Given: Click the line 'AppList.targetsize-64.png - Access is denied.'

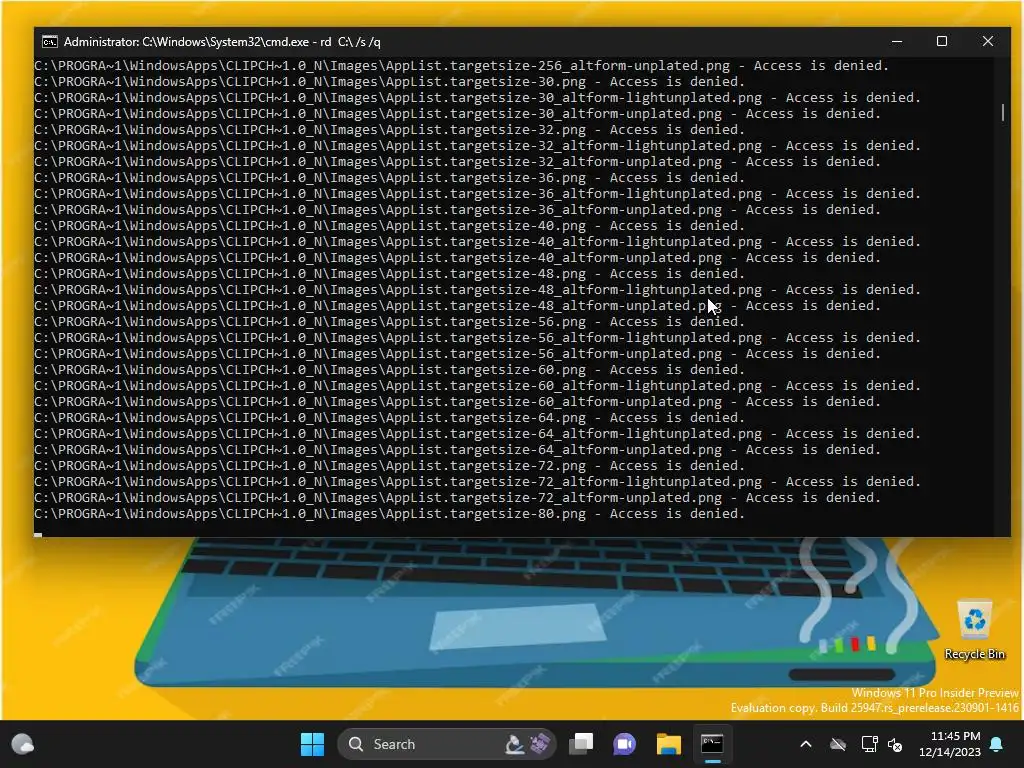Looking at the screenshot, I should pos(389,418).
